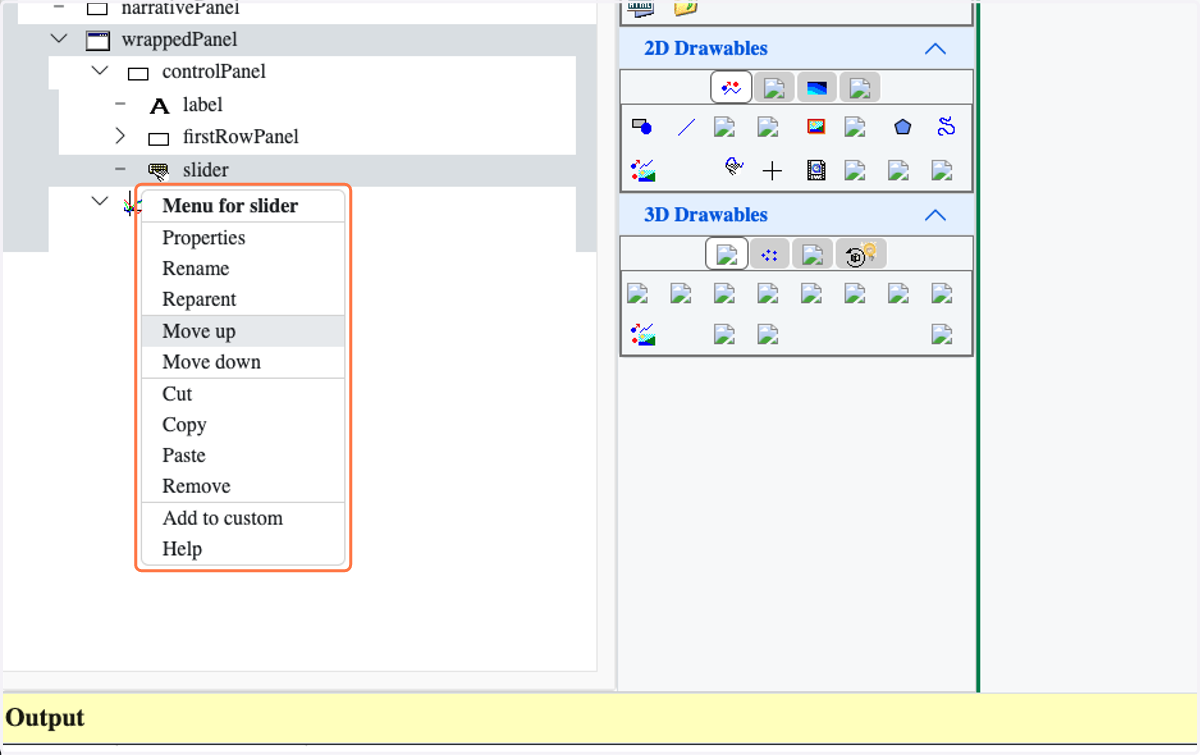Select the blue pentagon polygon element
The width and height of the screenshot is (1200, 755).
(x=903, y=127)
